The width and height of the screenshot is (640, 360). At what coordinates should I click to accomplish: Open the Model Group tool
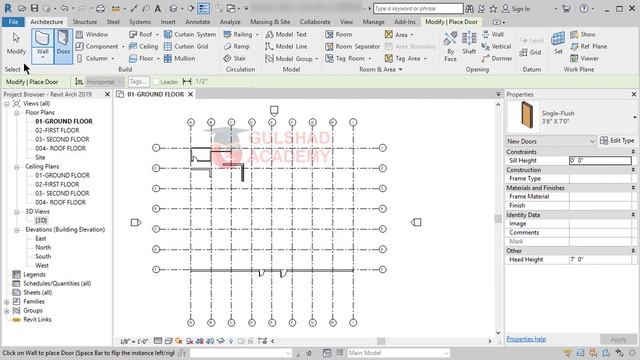pos(291,59)
